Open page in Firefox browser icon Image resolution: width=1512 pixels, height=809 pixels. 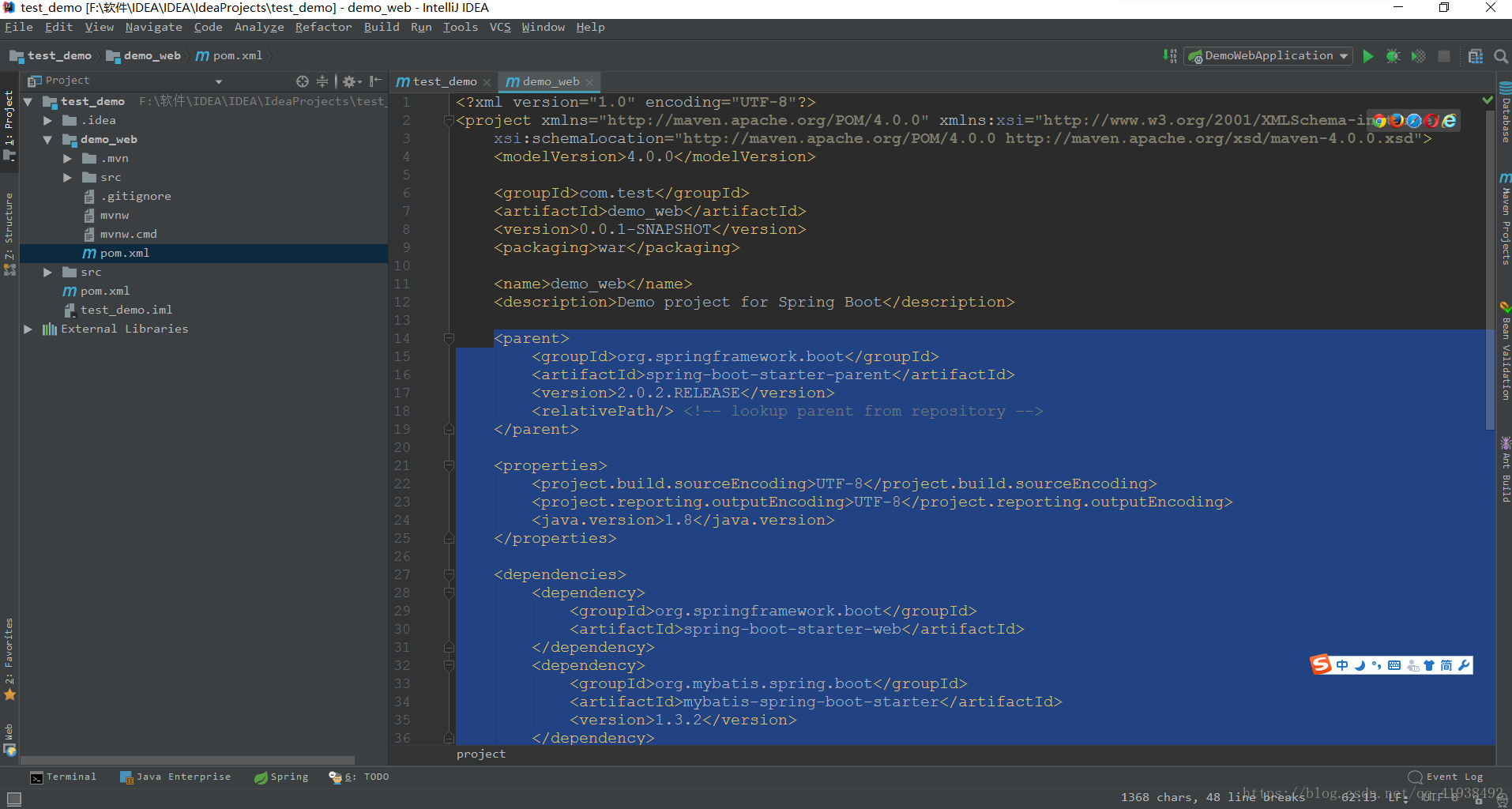(x=1397, y=120)
